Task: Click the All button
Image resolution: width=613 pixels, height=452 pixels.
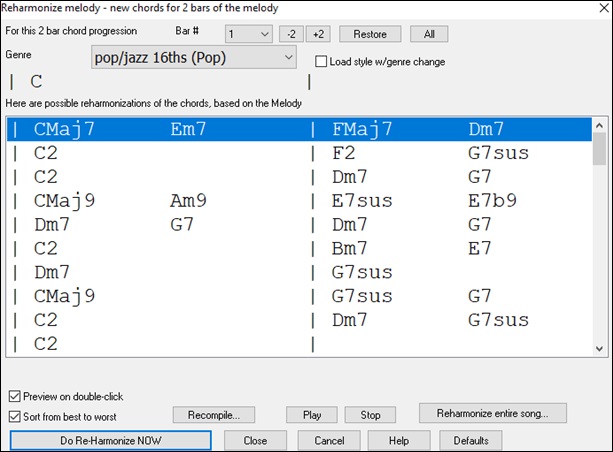Action: pos(429,34)
